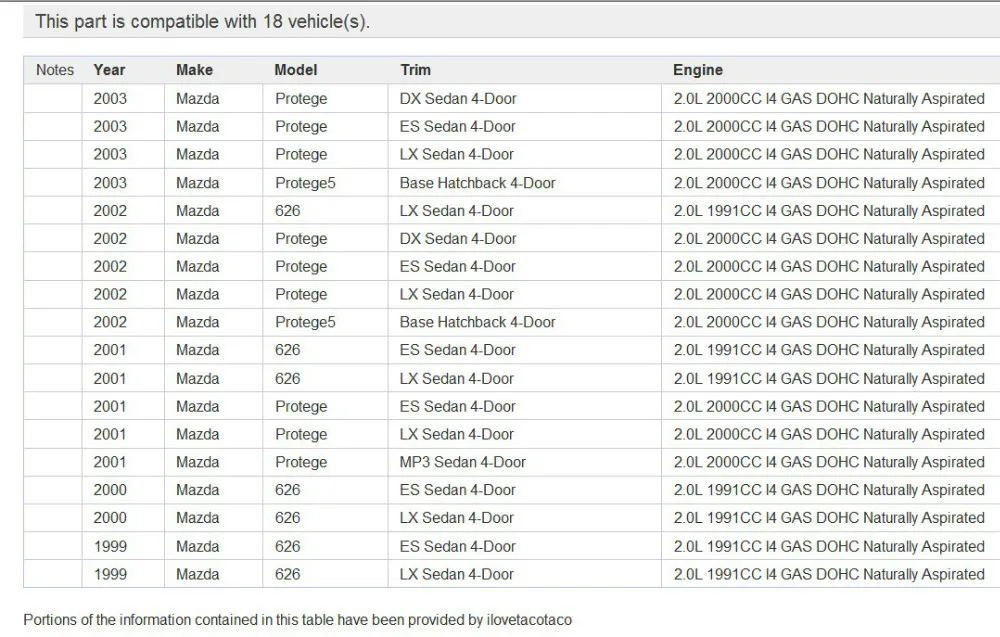This screenshot has width=1000, height=637.
Task: Select the 1999 626 ES Sedan row
Action: coord(511,546)
